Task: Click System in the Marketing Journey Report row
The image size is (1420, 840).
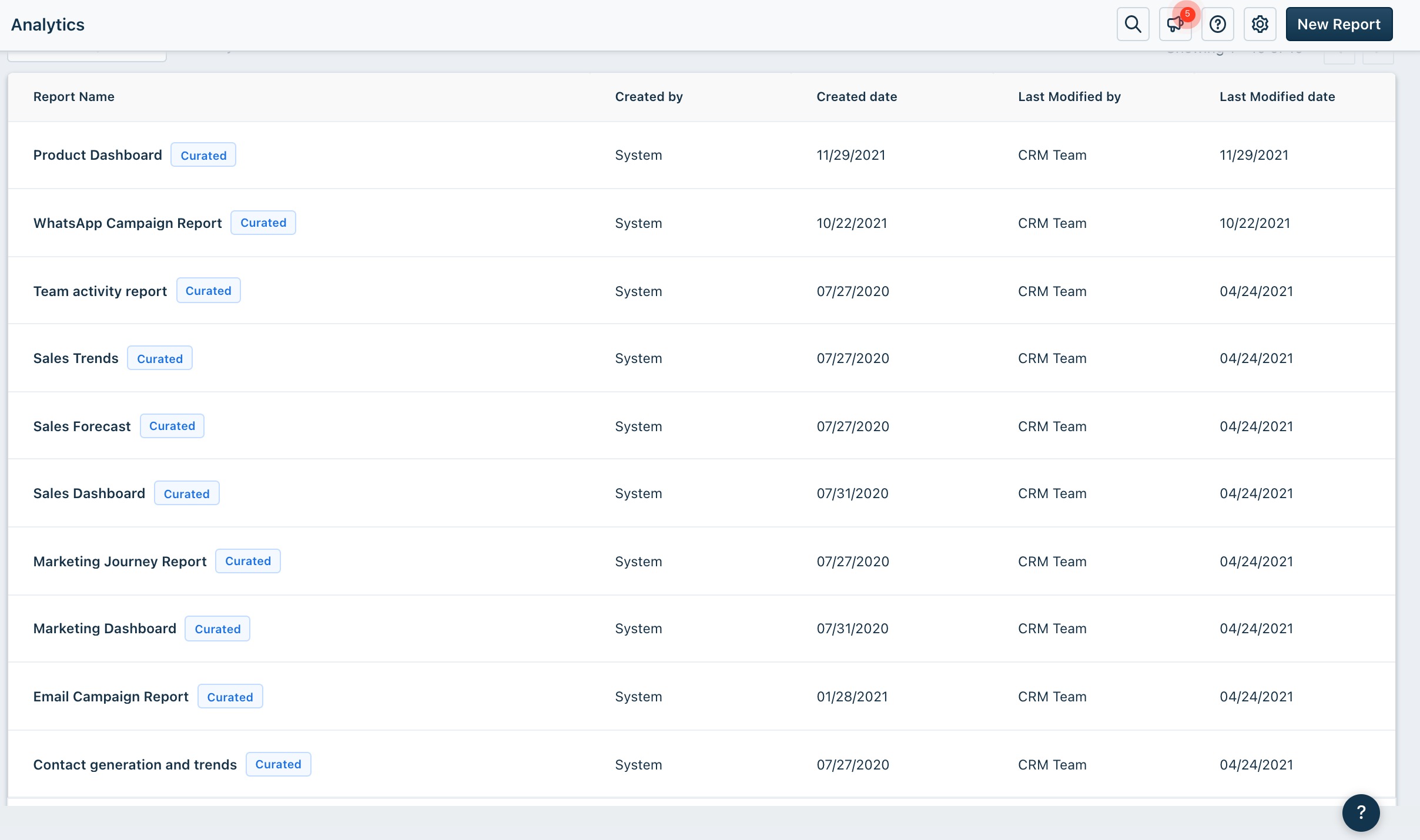Action: tap(639, 562)
